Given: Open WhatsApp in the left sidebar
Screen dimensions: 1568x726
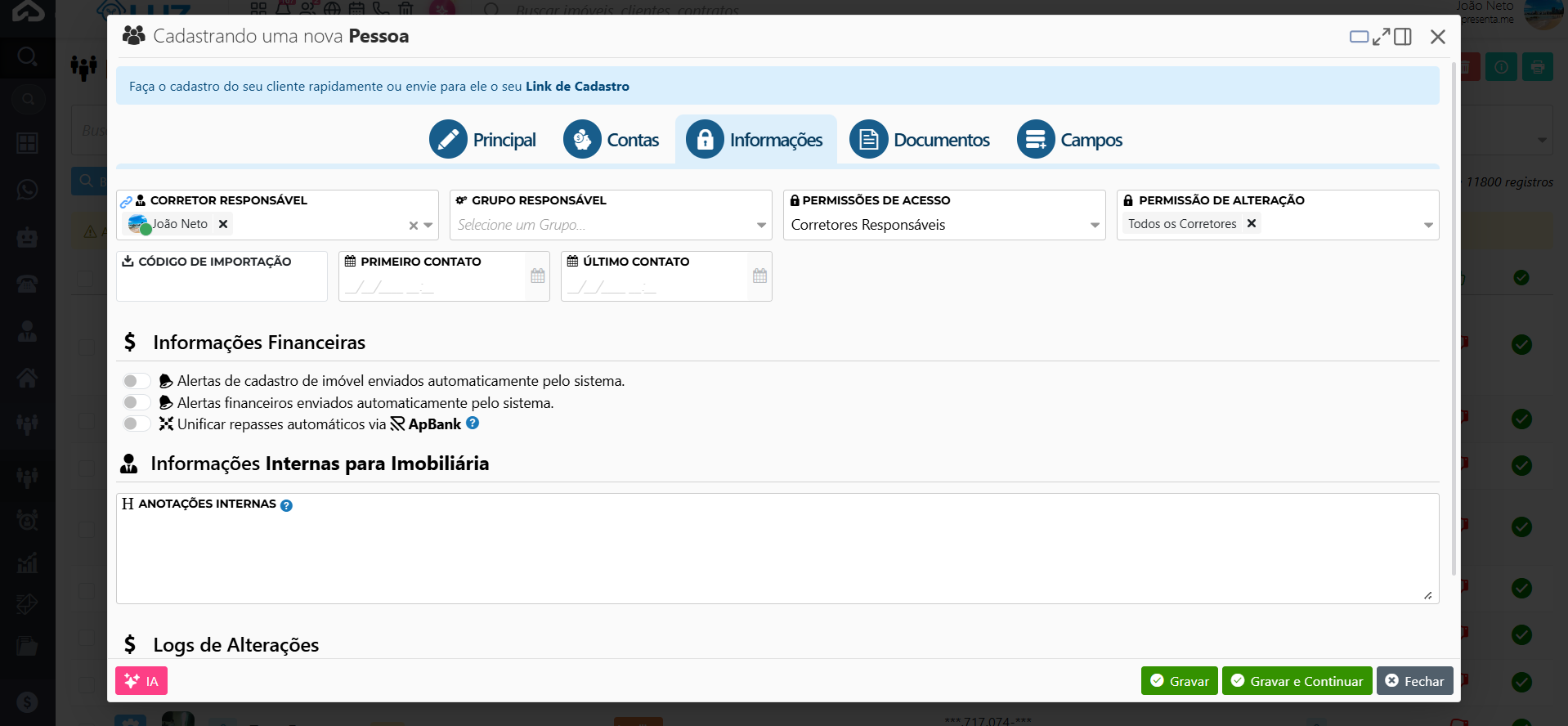Looking at the screenshot, I should tap(27, 190).
